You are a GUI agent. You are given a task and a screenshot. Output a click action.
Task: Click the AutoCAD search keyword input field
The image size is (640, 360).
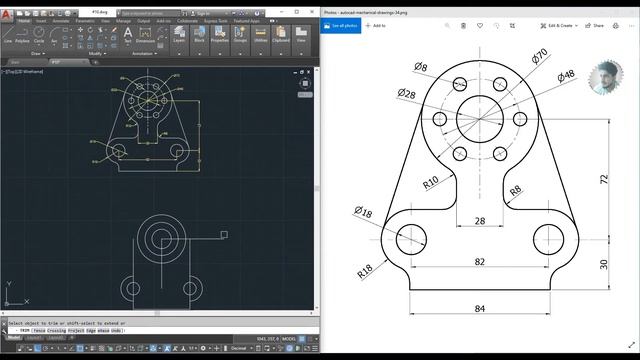pyautogui.click(x=150, y=13)
